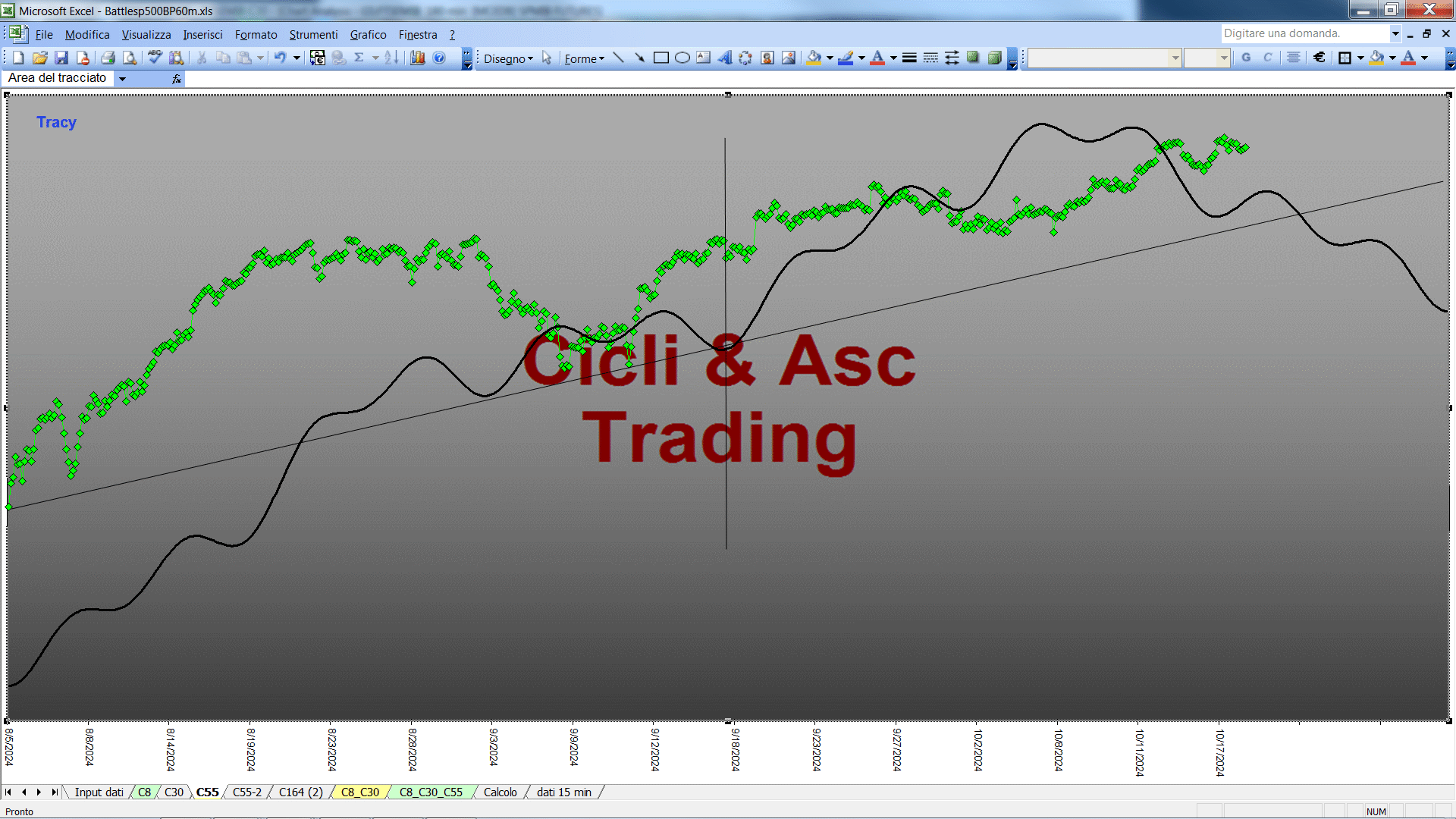1456x819 pixels.
Task: Open the Visualizza menu
Action: (146, 35)
